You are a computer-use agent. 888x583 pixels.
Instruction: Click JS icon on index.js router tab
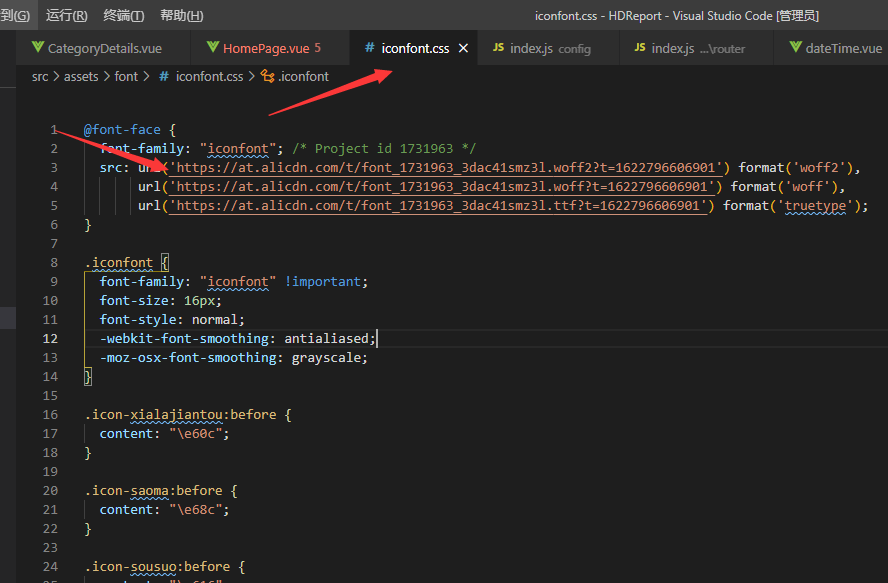click(640, 48)
